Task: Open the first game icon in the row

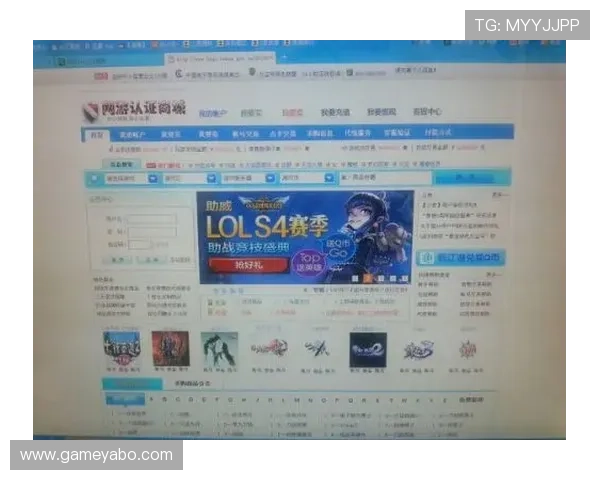Action: coord(121,348)
